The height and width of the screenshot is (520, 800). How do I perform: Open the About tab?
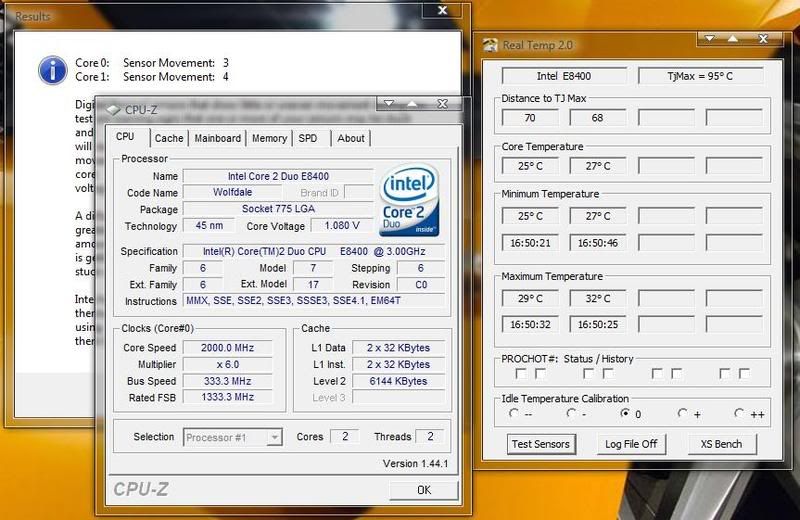[x=351, y=138]
